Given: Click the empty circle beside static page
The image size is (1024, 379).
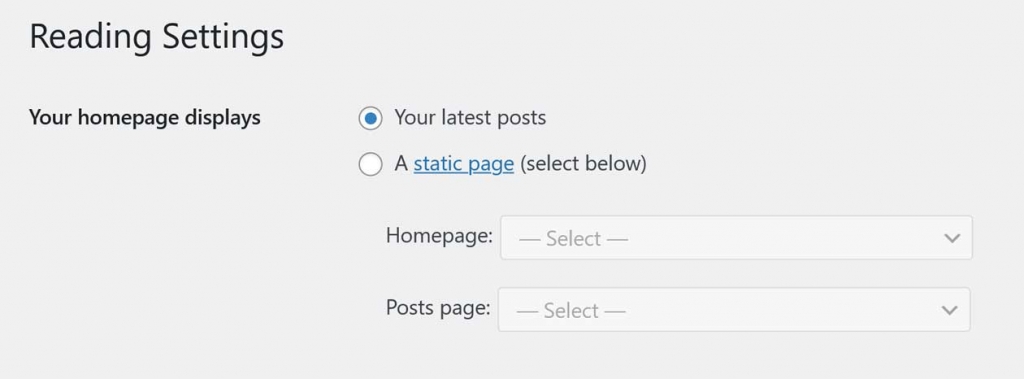Looking at the screenshot, I should pos(370,164).
